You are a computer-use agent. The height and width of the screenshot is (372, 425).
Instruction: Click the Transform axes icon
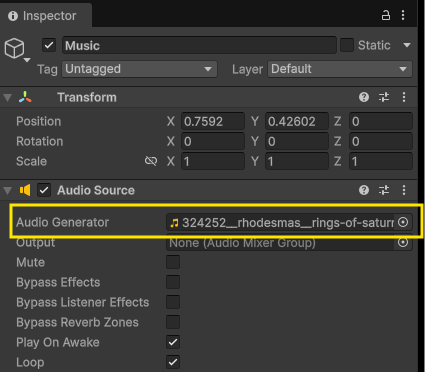pos(25,97)
